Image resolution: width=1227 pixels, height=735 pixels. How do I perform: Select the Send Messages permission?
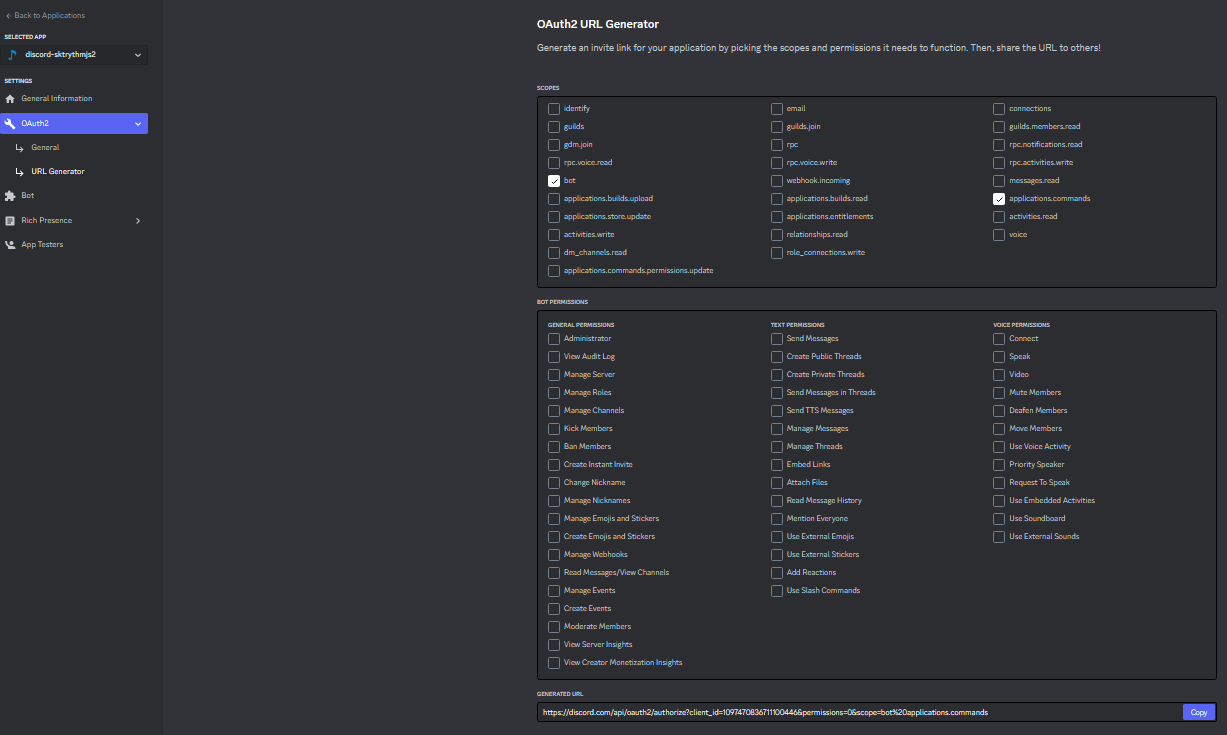(776, 338)
